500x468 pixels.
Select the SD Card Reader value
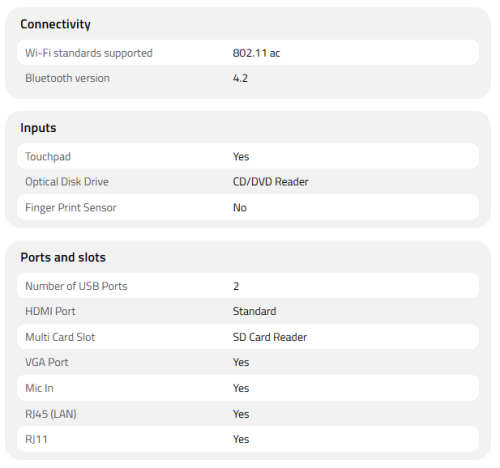point(270,337)
